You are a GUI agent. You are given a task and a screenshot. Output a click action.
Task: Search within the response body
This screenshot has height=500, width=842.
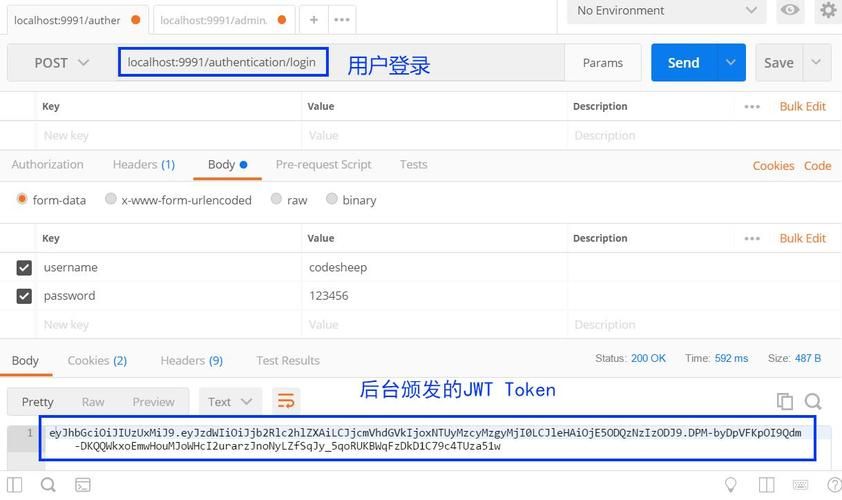[x=813, y=401]
